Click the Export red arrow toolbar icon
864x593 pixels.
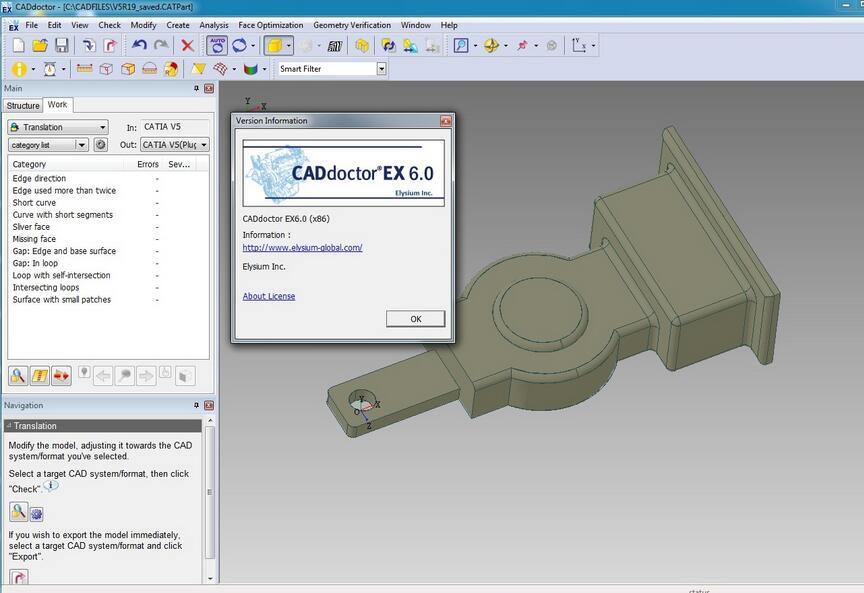coord(111,46)
